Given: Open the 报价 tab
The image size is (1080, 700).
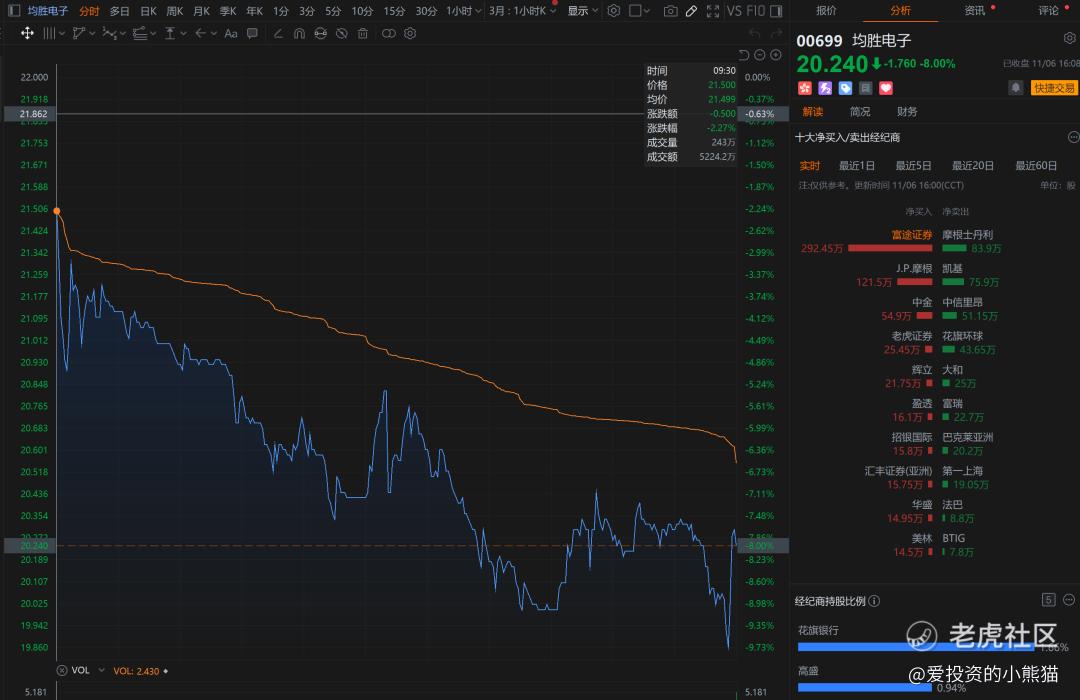Looking at the screenshot, I should tap(826, 10).
